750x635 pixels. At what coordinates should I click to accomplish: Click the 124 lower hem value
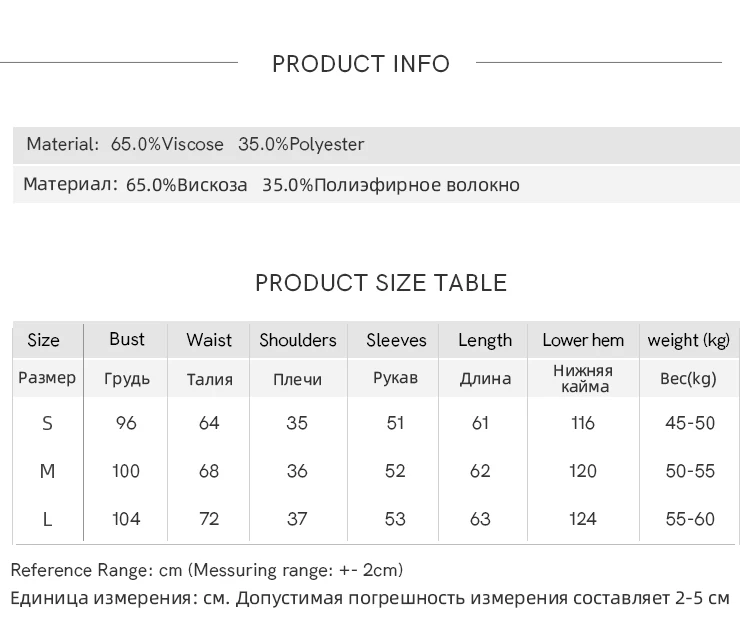point(583,518)
